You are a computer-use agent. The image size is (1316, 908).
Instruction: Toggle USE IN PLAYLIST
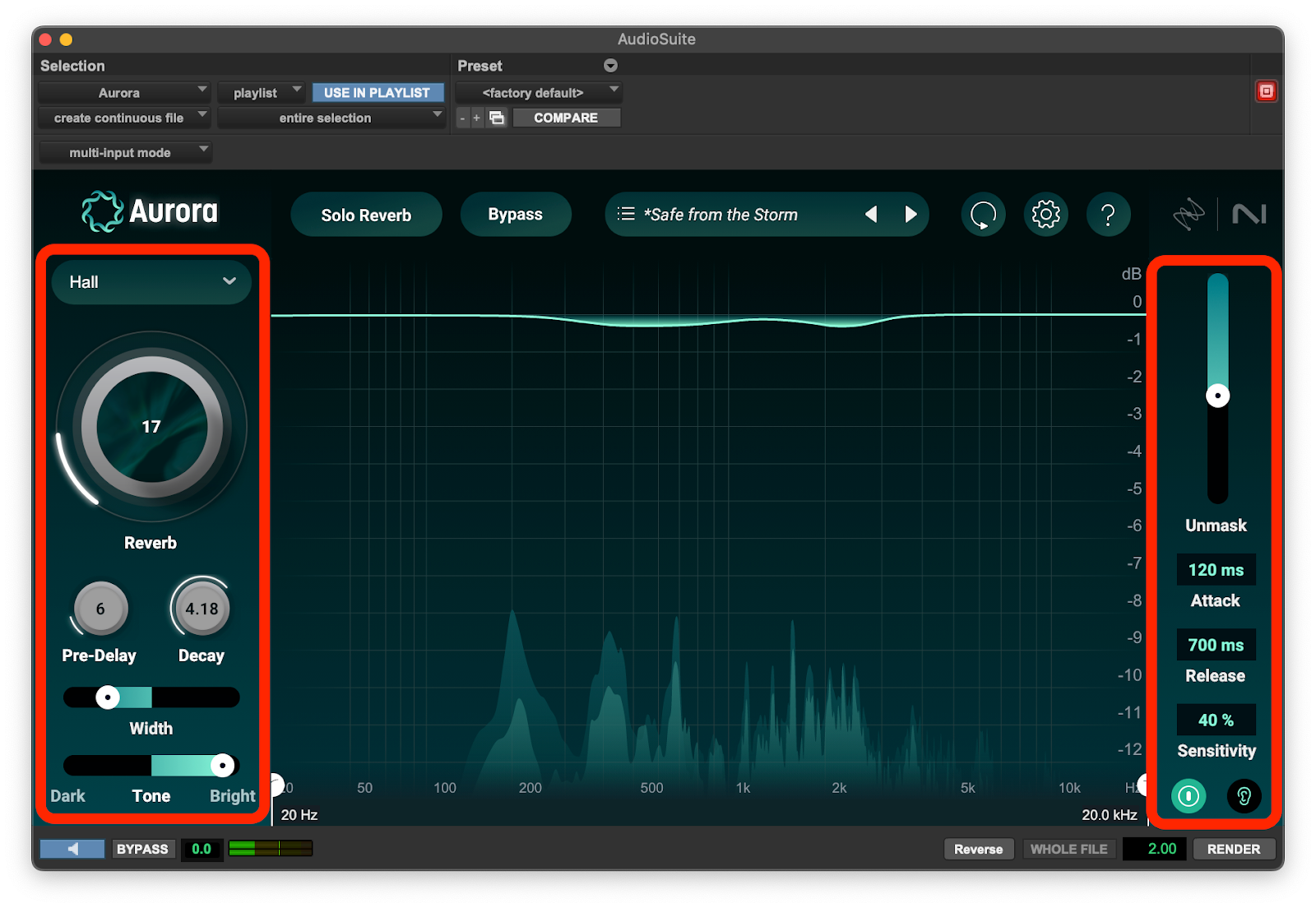[378, 93]
